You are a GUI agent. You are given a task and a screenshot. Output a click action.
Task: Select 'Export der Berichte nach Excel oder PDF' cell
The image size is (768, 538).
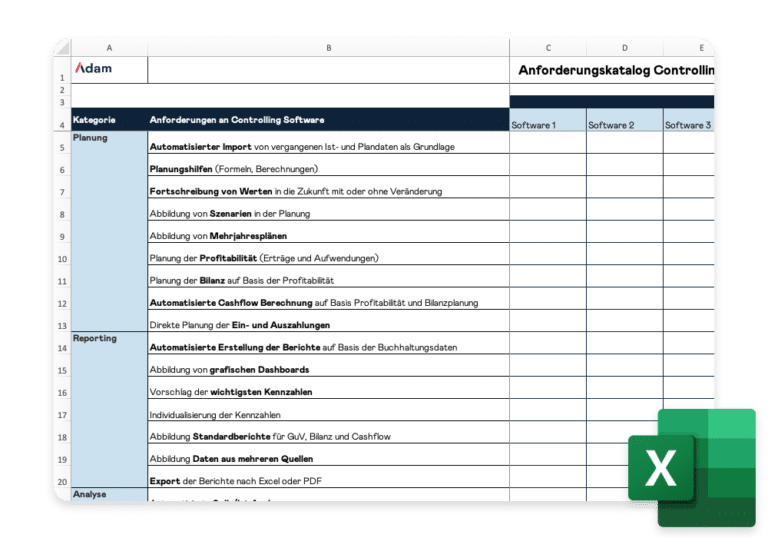point(328,481)
